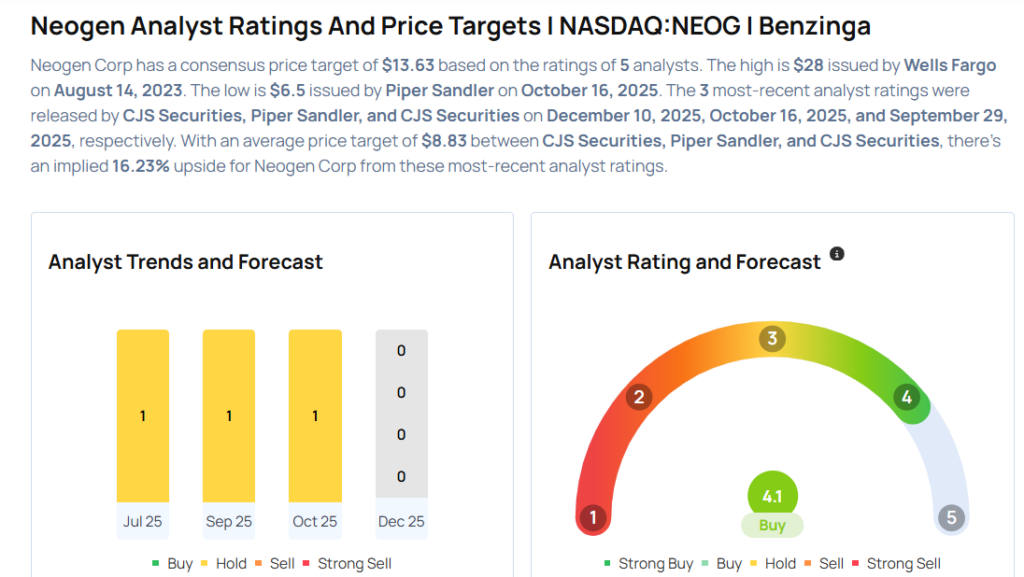1024x577 pixels.
Task: Toggle Strong Buy legend under the gauge
Action: pos(649,564)
